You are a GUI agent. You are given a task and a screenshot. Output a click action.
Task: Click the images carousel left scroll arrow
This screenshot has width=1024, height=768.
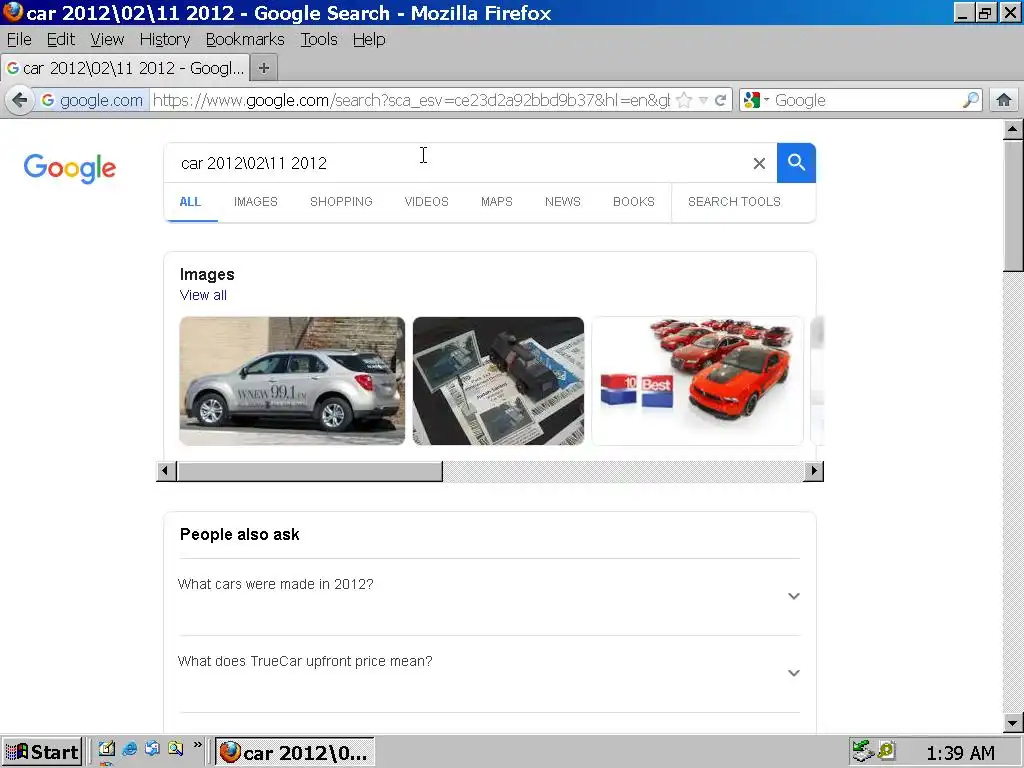coord(166,471)
